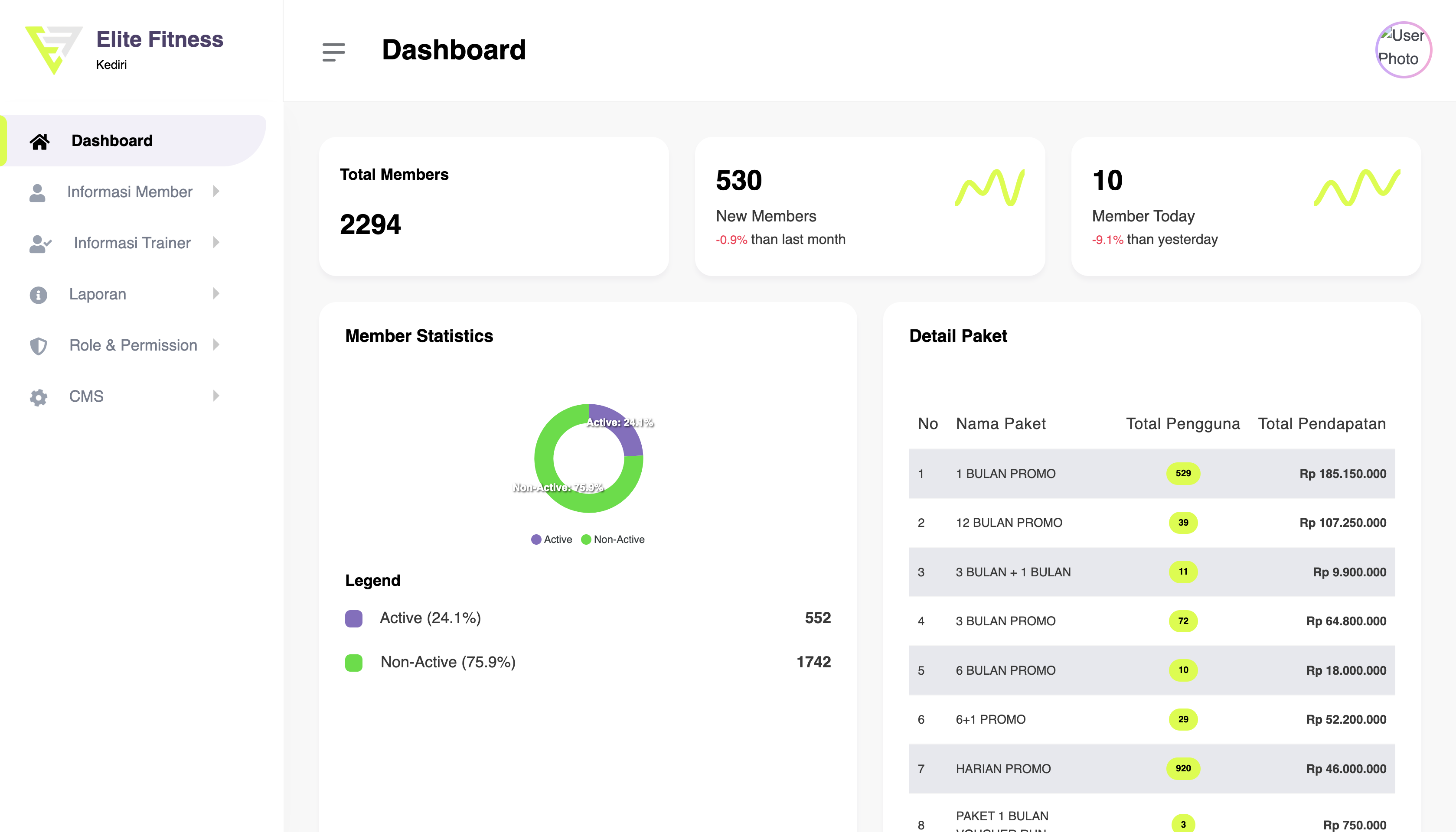The image size is (1456, 832).
Task: Click the CMS gear icon
Action: 38,397
